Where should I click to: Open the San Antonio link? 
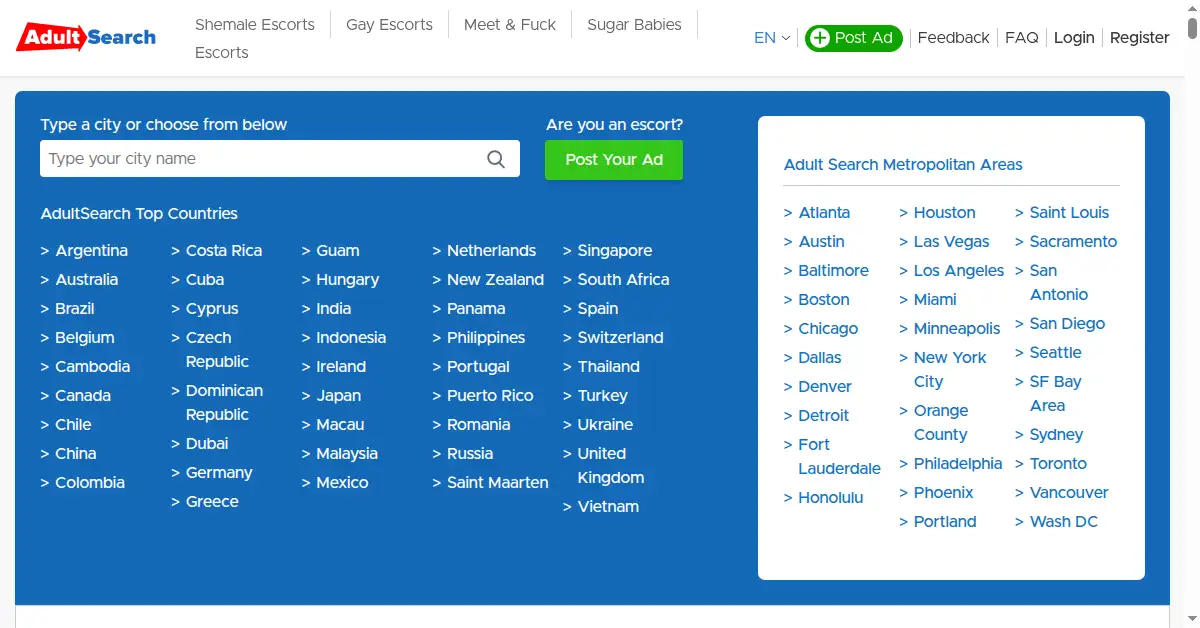point(1058,283)
